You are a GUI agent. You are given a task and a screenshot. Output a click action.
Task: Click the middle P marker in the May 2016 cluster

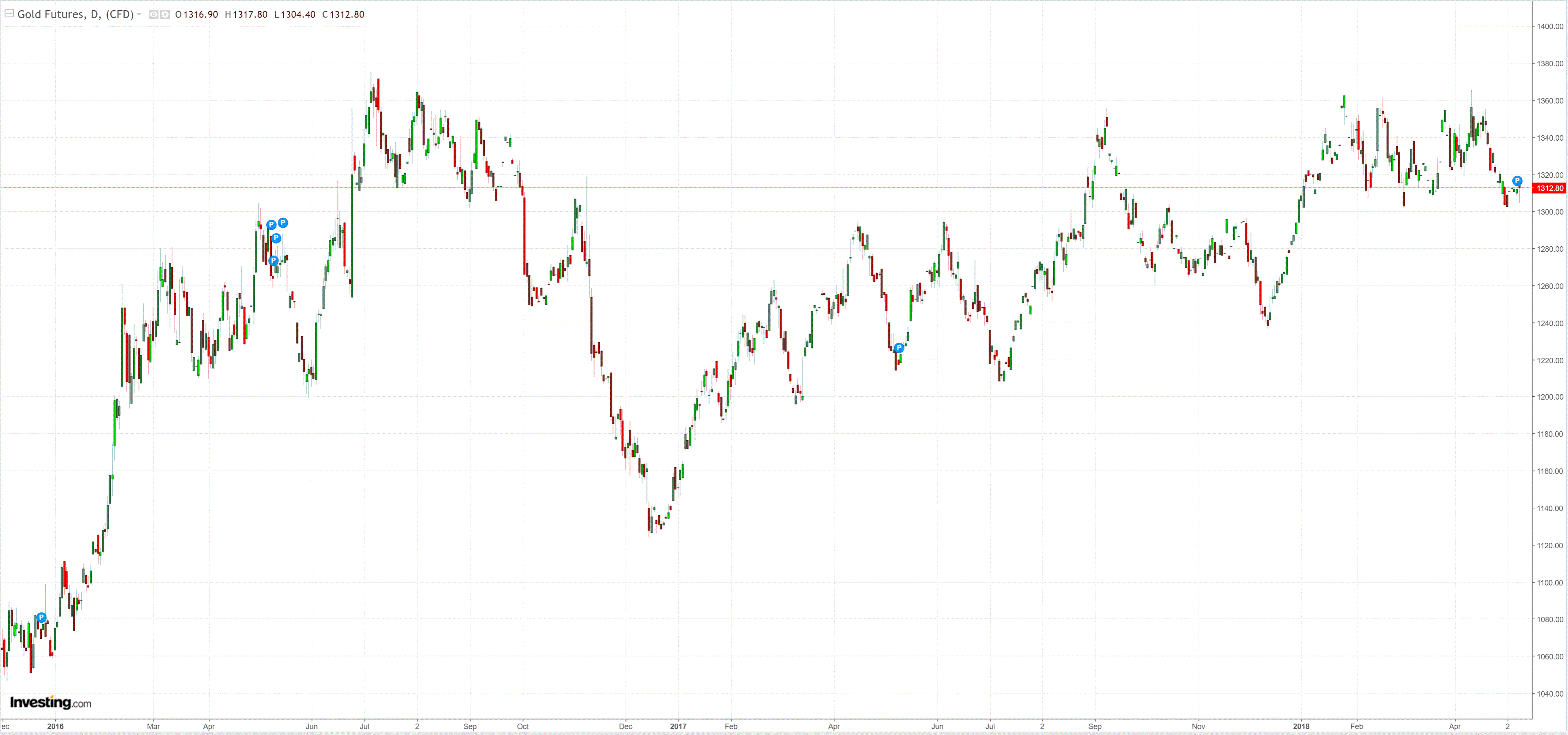click(x=276, y=238)
